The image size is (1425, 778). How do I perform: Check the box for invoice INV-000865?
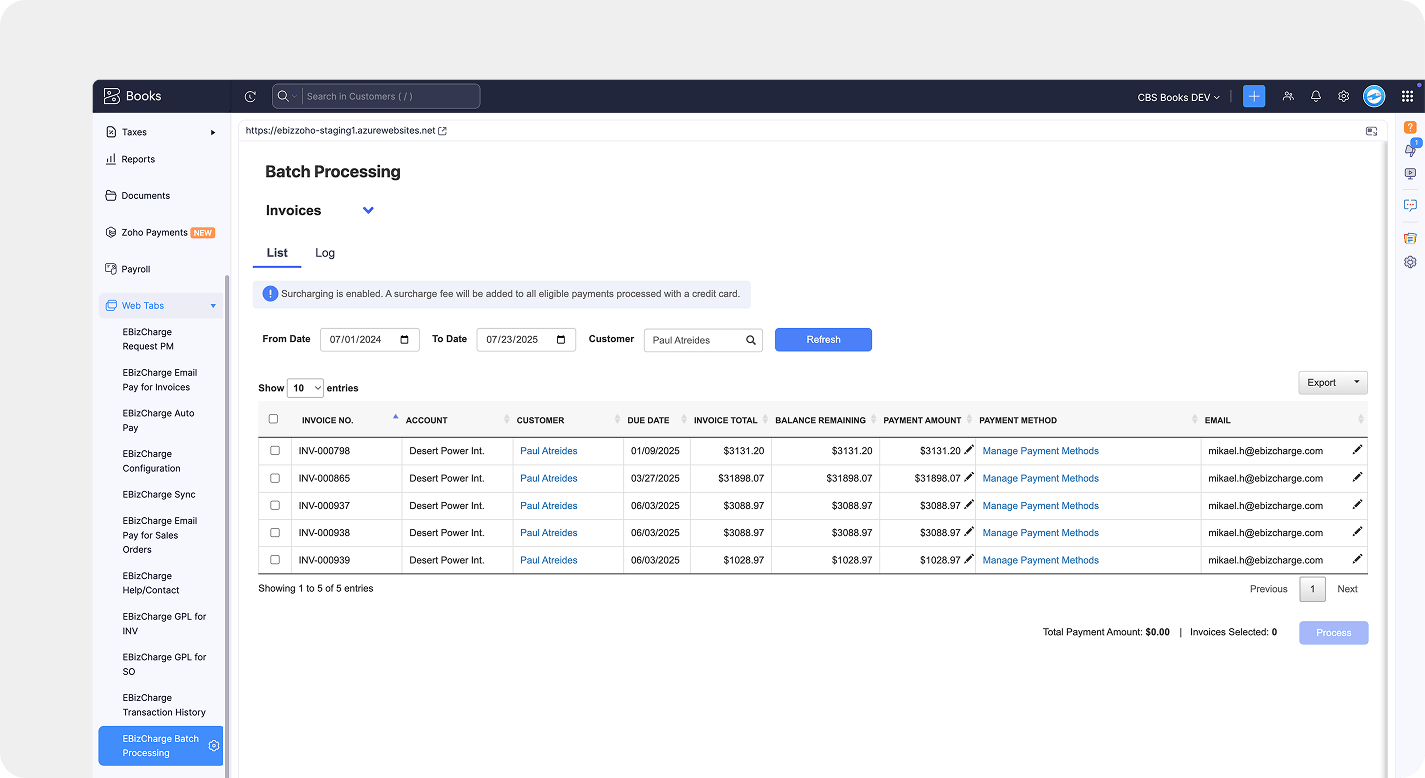275,478
